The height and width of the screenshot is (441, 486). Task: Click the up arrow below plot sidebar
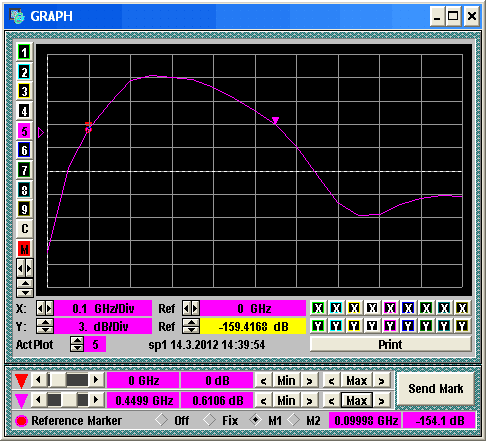click(25, 284)
